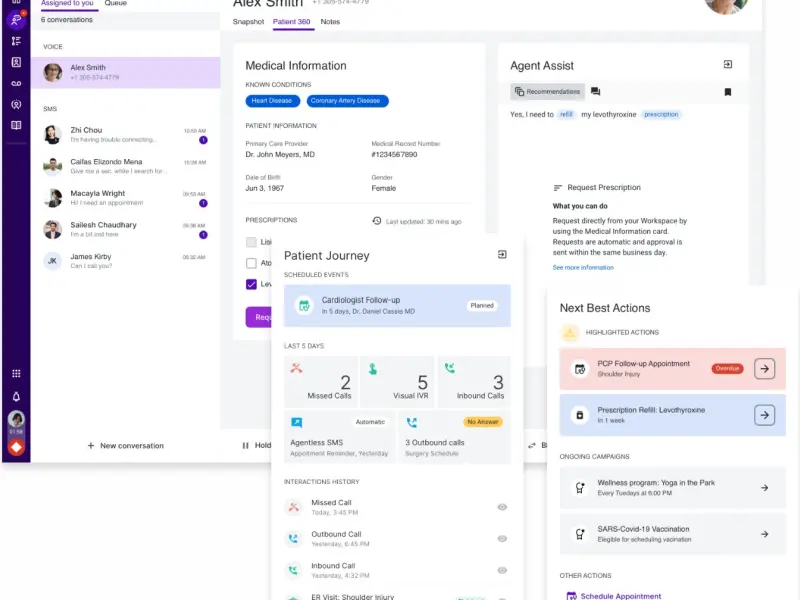
Task: Open the See more information link
Action: (x=583, y=267)
